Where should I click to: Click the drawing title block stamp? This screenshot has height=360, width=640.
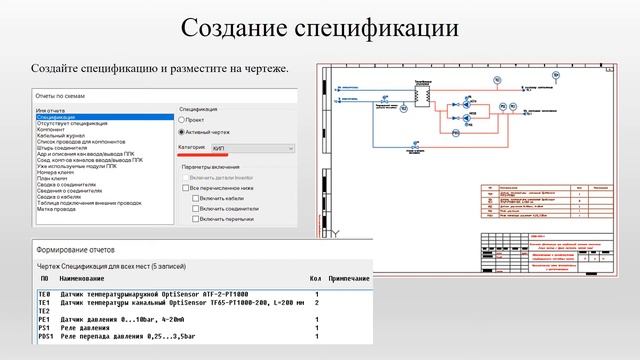pyautogui.click(x=547, y=252)
